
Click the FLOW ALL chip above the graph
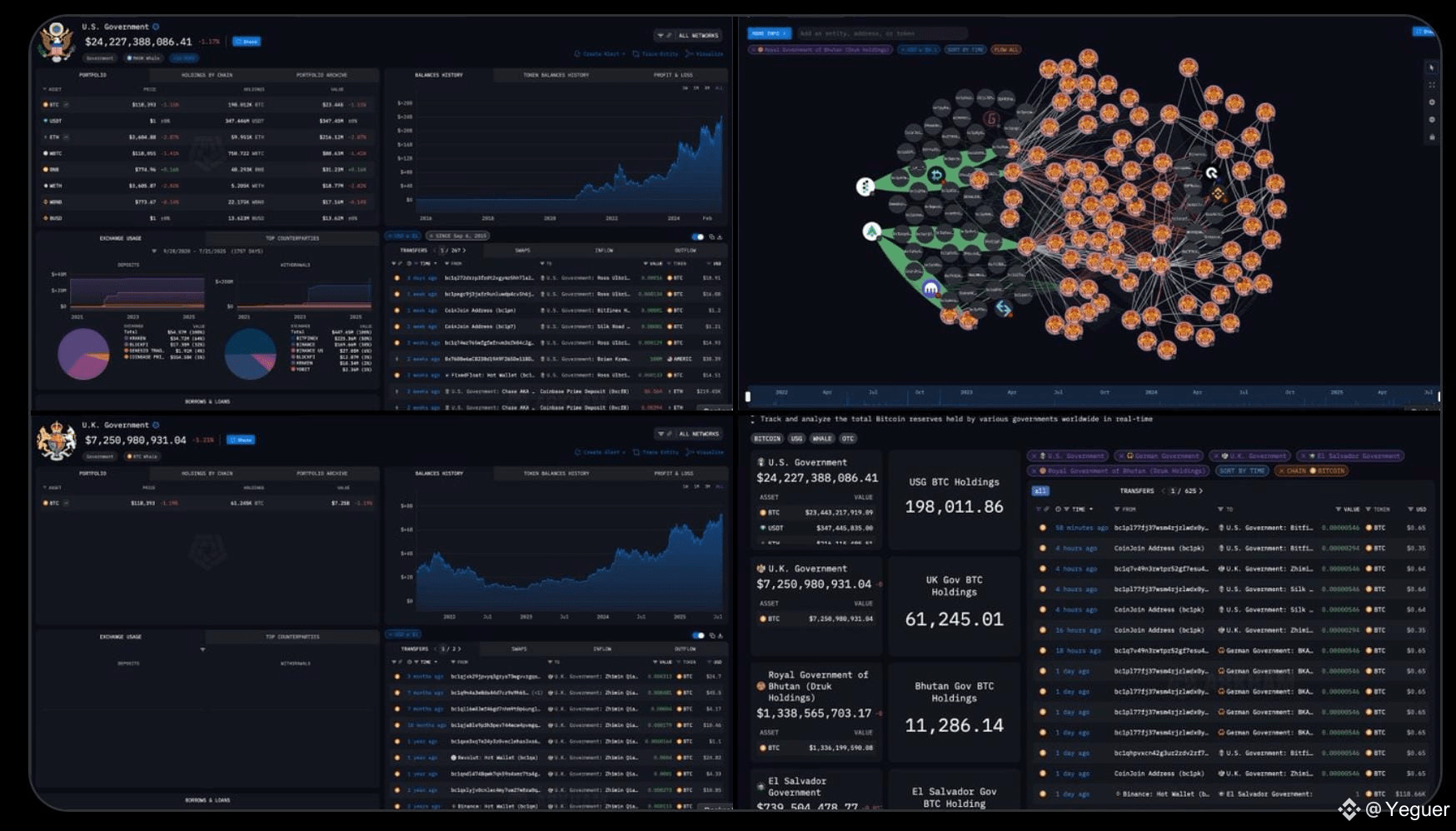click(x=1006, y=50)
